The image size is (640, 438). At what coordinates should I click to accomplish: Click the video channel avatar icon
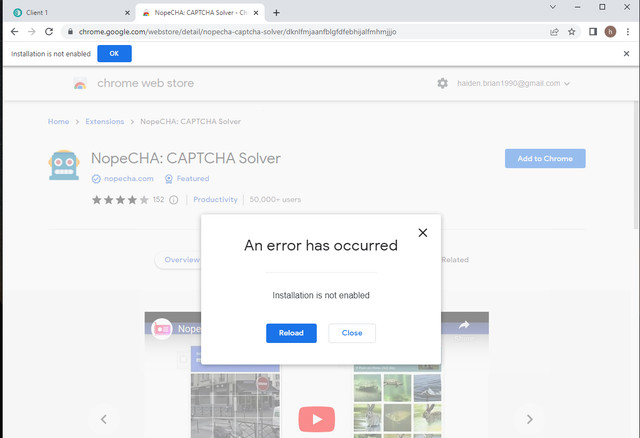[162, 329]
